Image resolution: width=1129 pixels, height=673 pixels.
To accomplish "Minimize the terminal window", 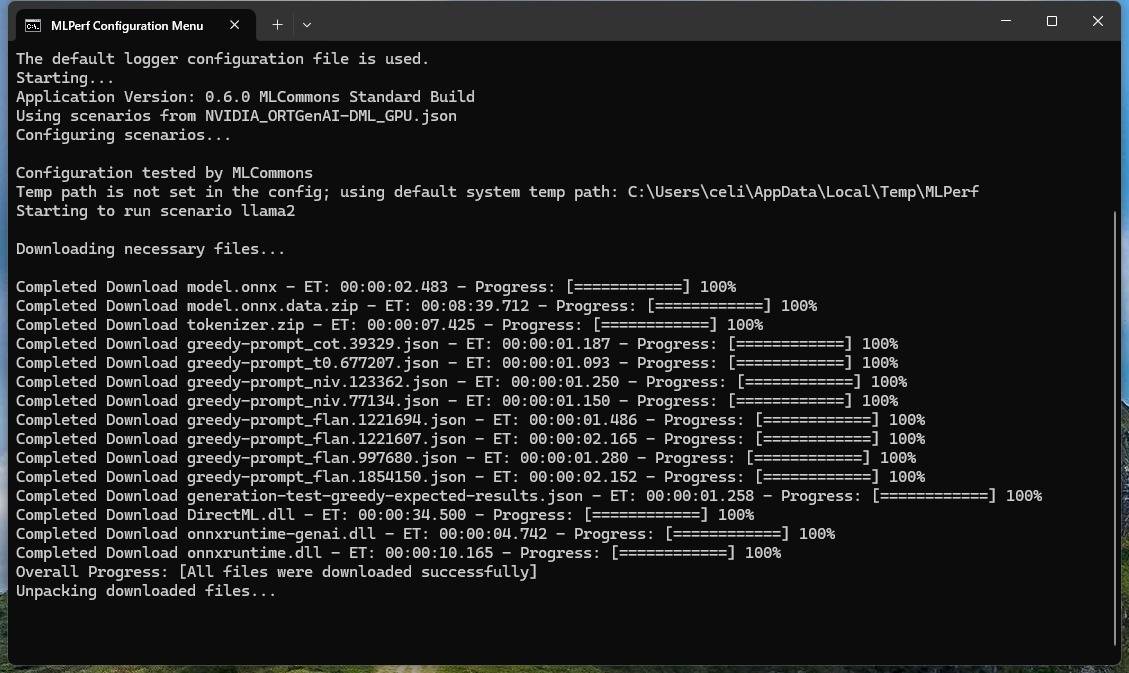I will (x=1006, y=21).
